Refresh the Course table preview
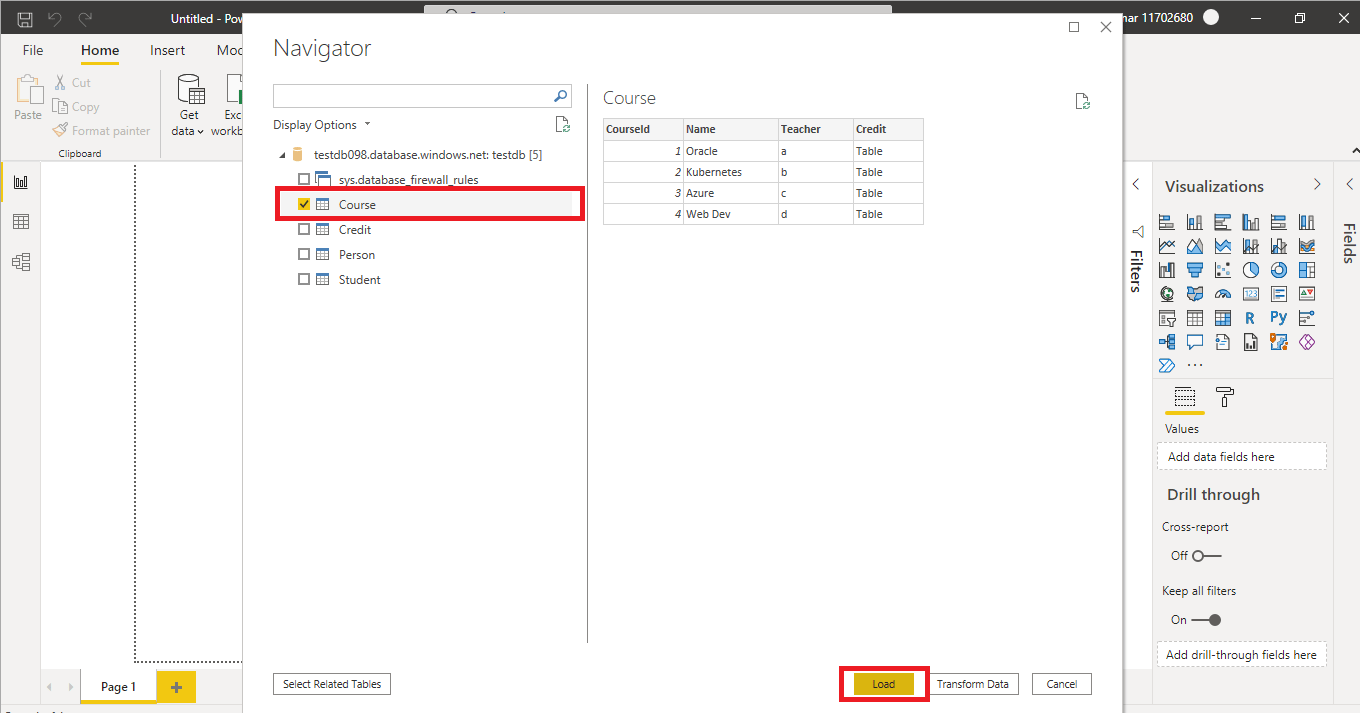Image resolution: width=1360 pixels, height=713 pixels. tap(1082, 100)
